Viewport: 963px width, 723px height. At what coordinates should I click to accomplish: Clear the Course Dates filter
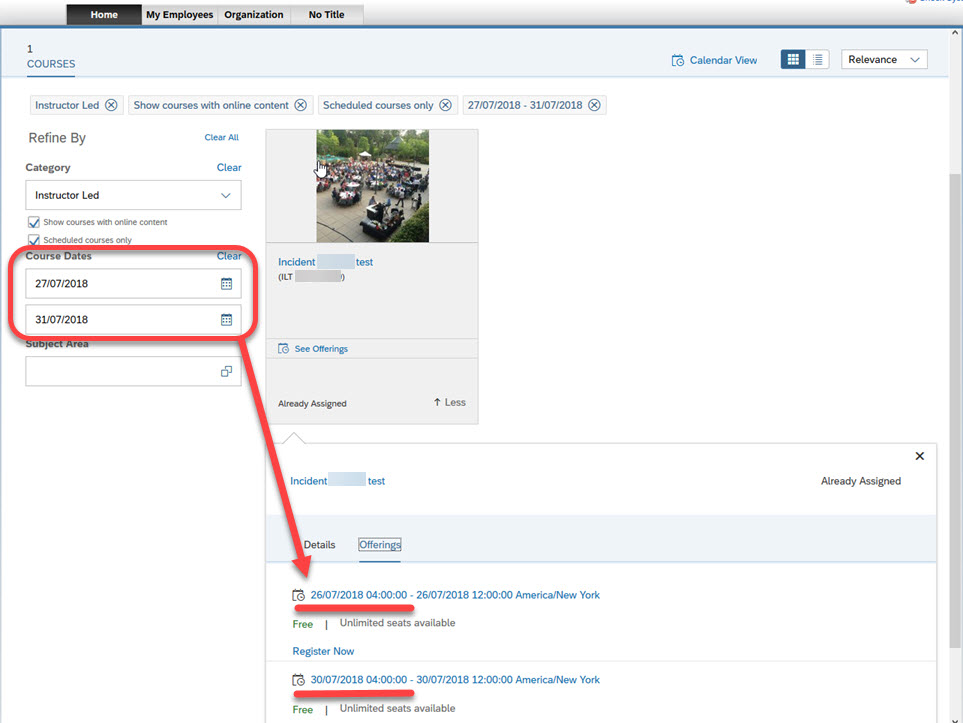229,256
